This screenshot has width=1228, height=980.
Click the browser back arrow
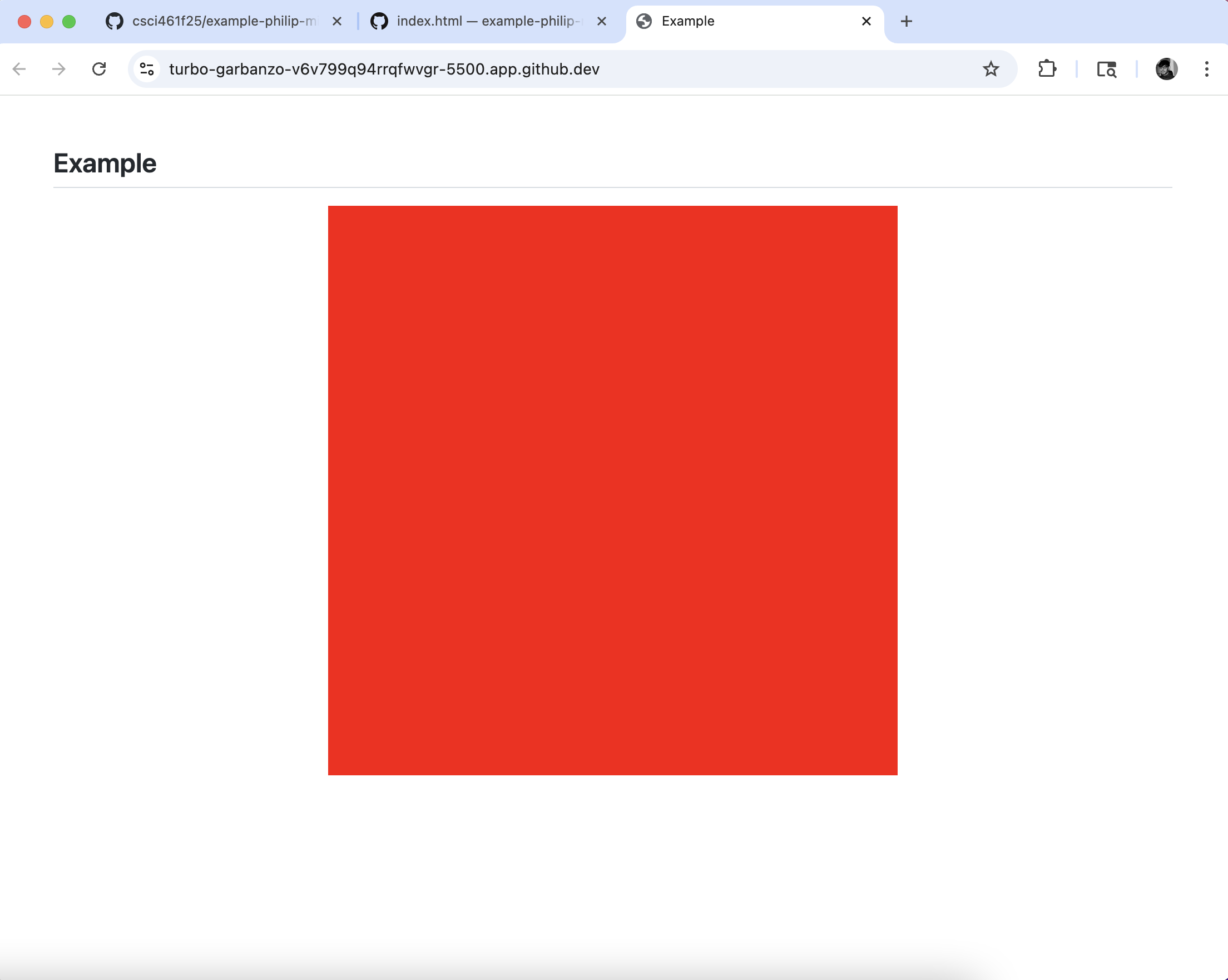19,69
